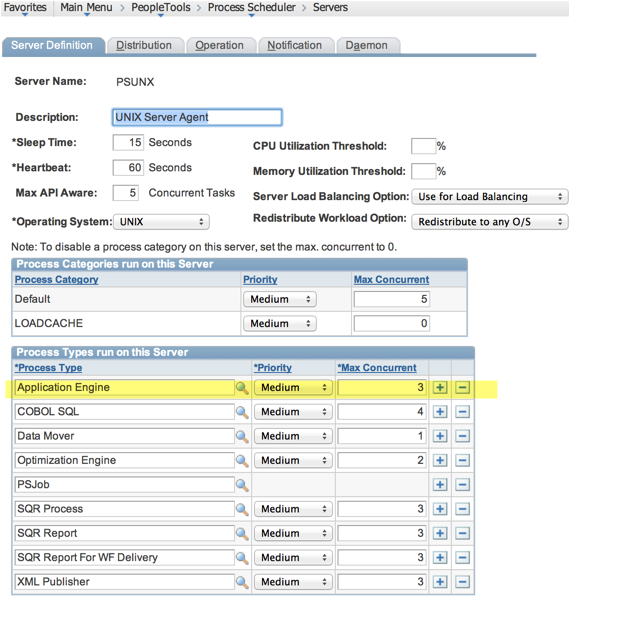Add row after SQR Report For WF Delivery
The width and height of the screenshot is (641, 619).
click(x=440, y=557)
